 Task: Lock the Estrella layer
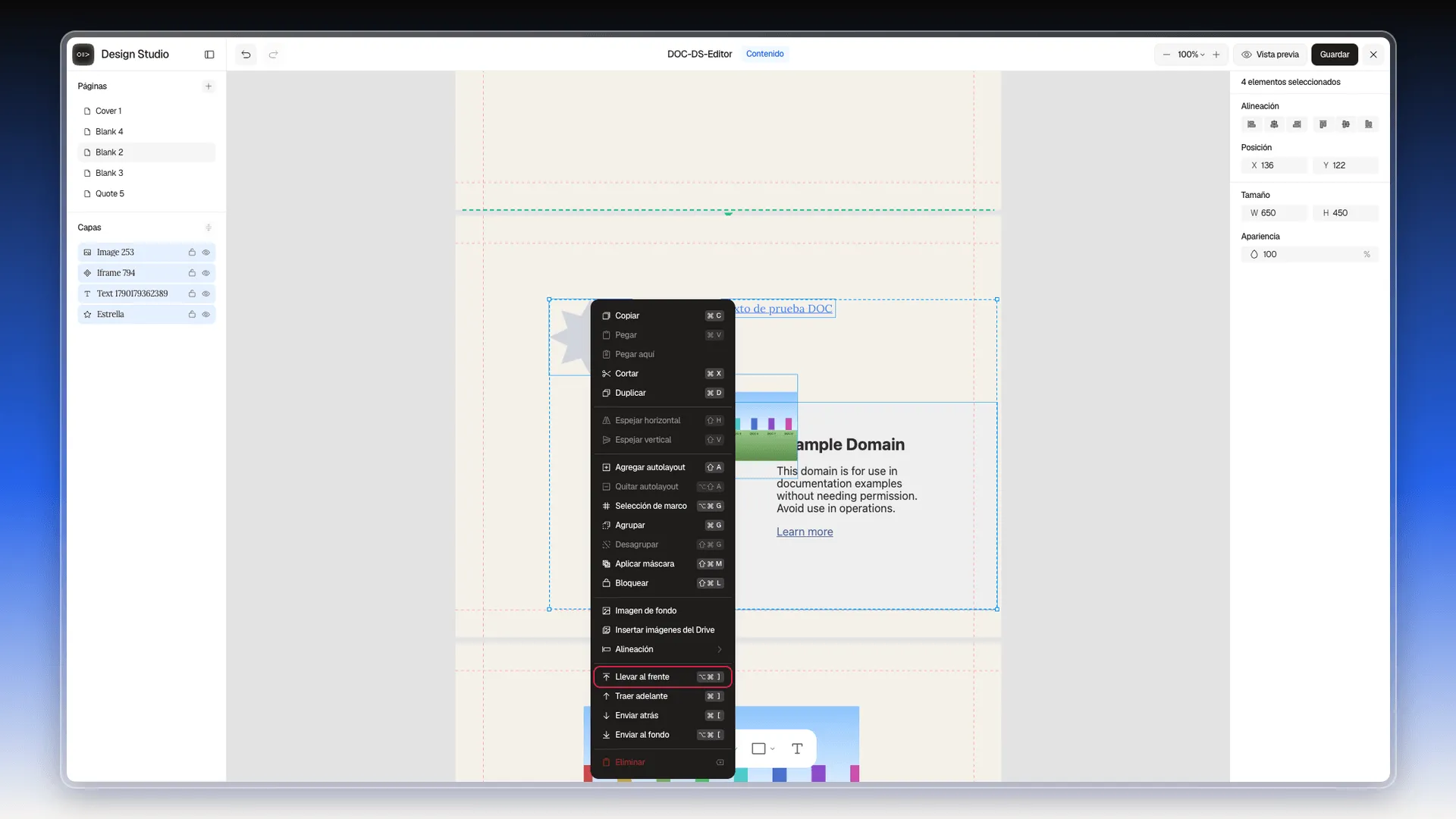(192, 314)
